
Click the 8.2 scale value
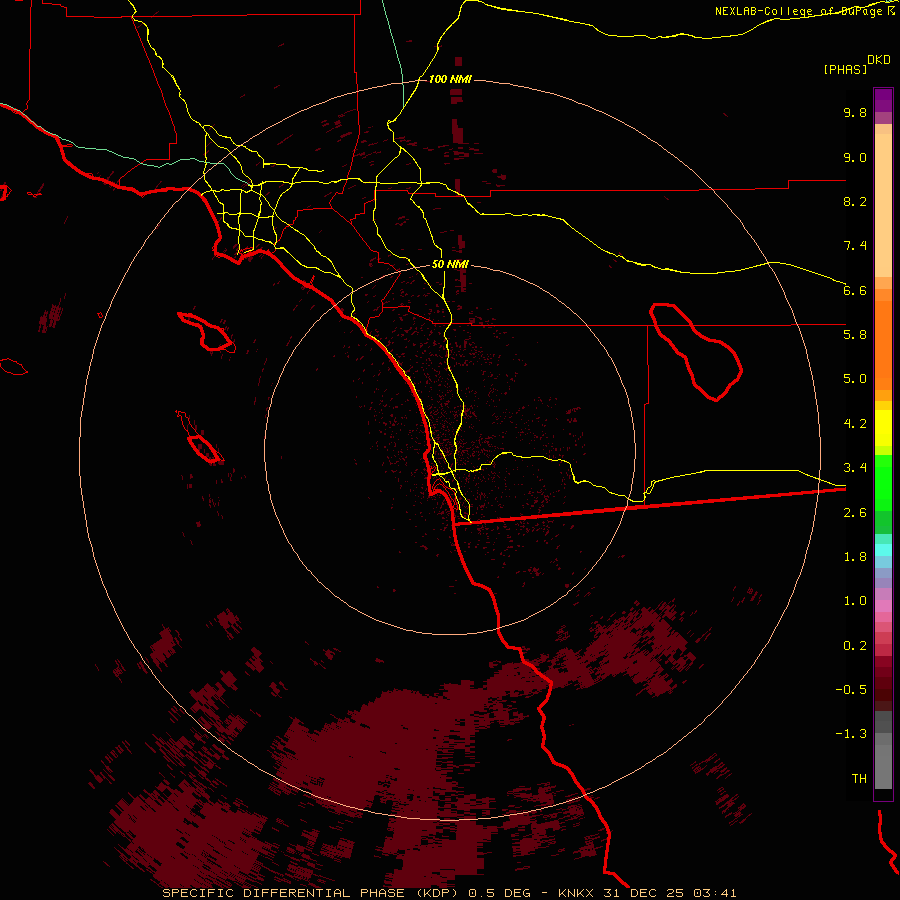[855, 201]
